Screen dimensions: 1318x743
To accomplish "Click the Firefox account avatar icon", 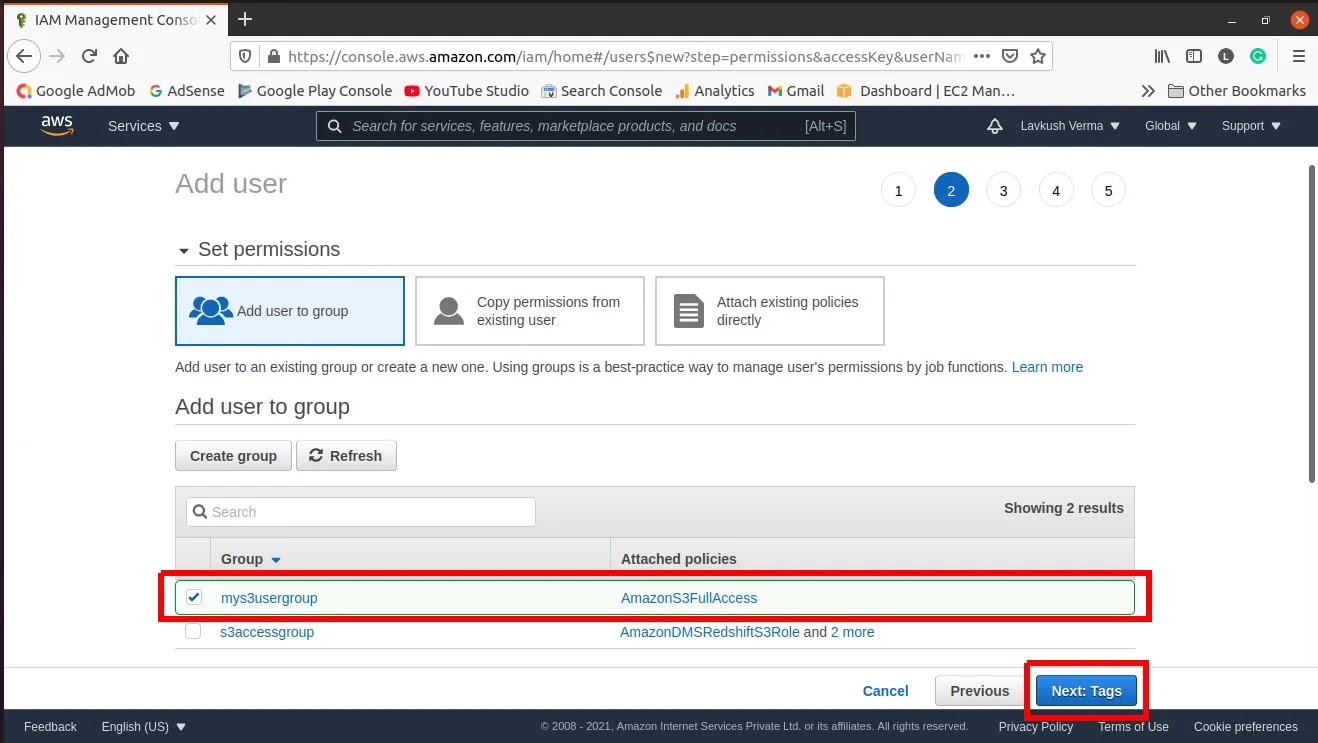I will (1226, 56).
